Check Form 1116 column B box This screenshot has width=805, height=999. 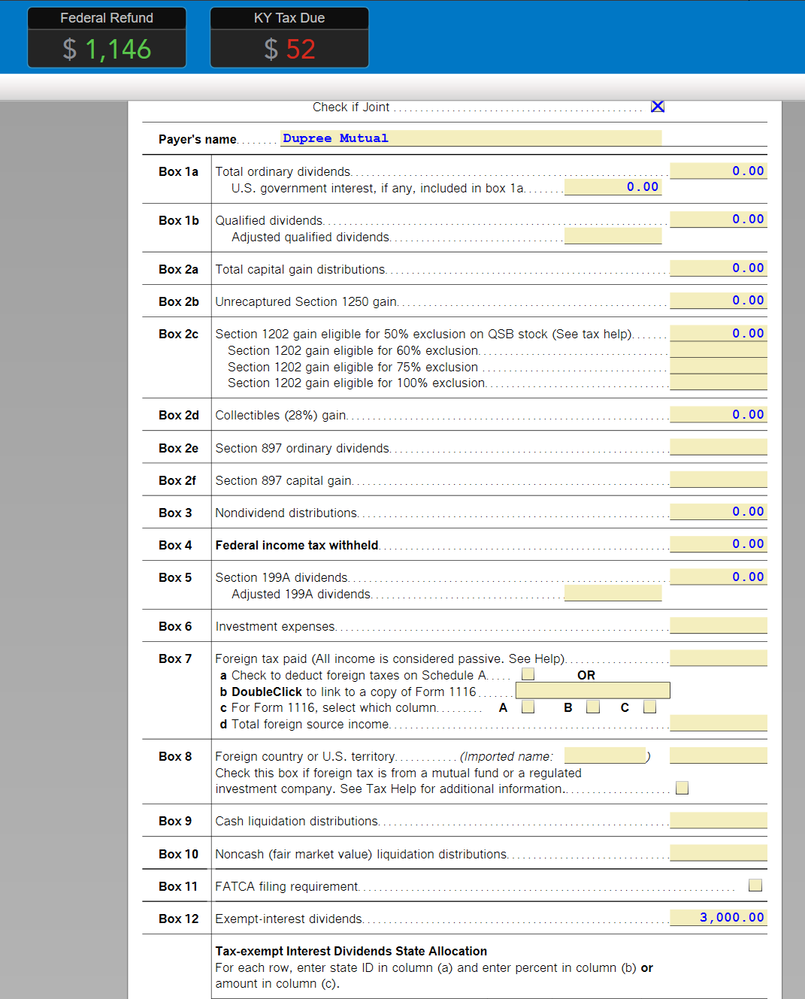pyautogui.click(x=593, y=707)
